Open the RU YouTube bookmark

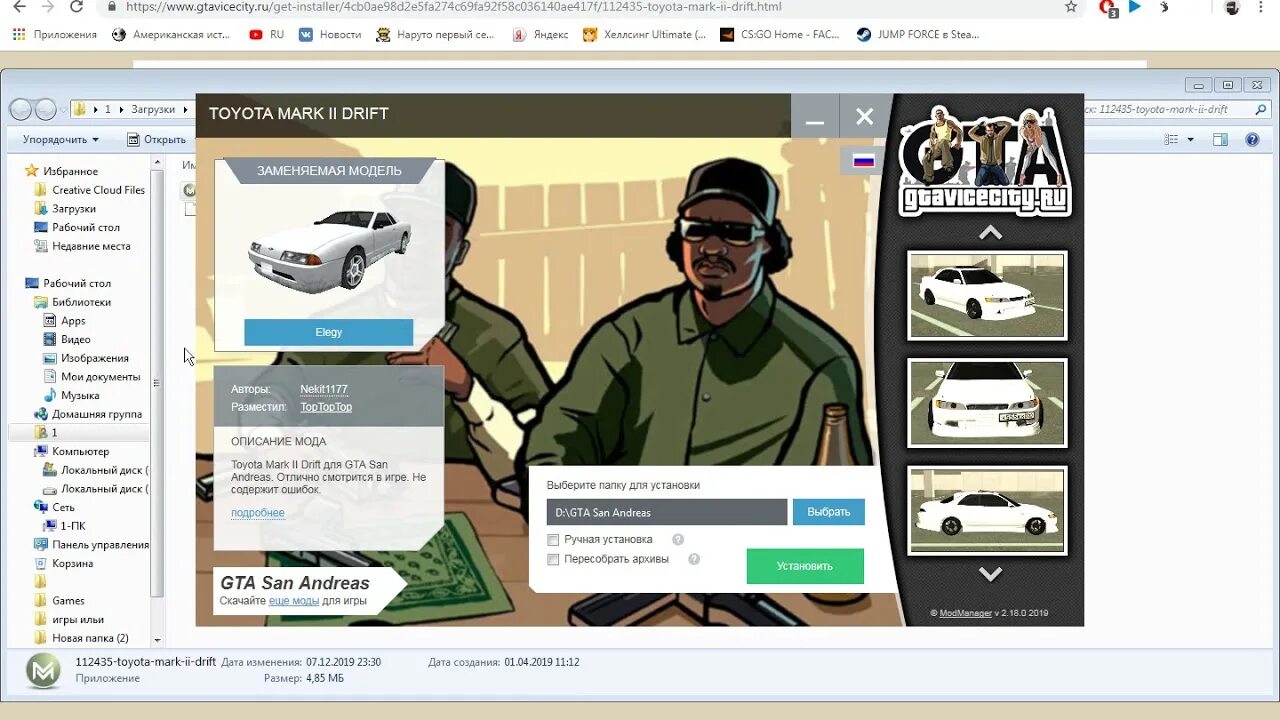pyautogui.click(x=266, y=34)
